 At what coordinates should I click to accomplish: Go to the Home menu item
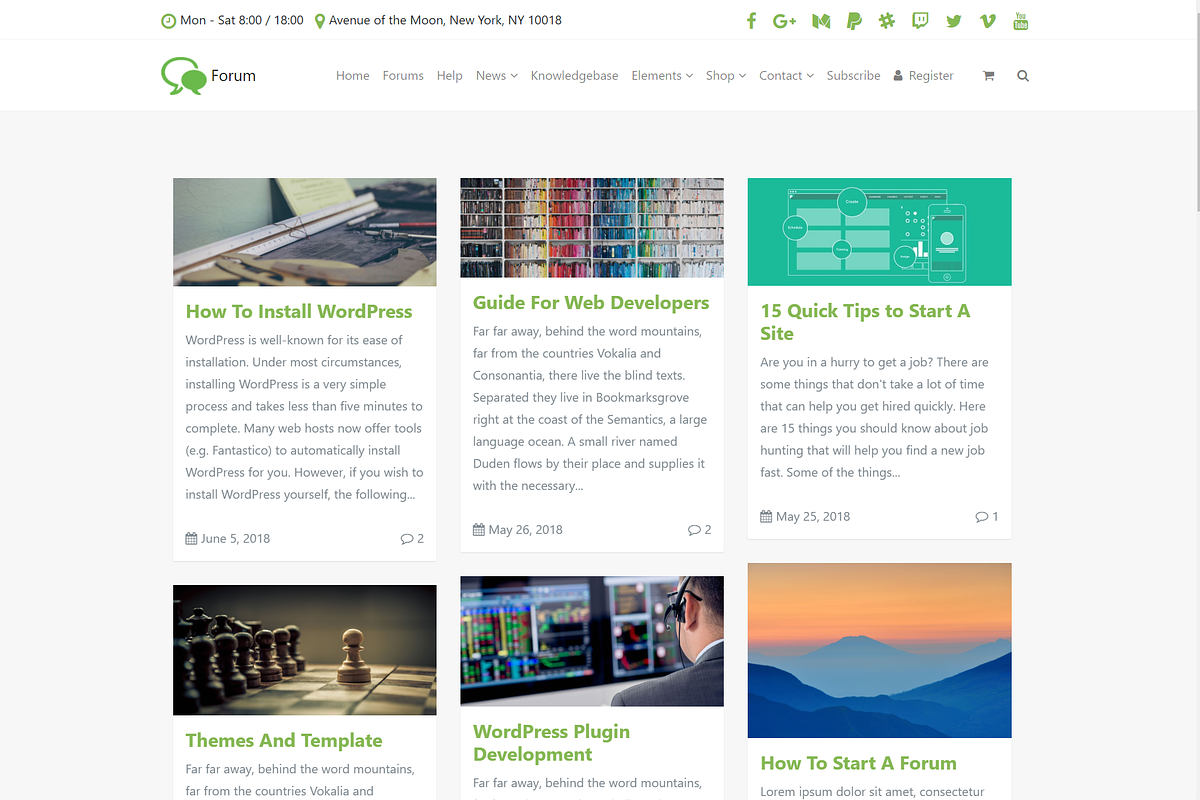[x=353, y=76]
